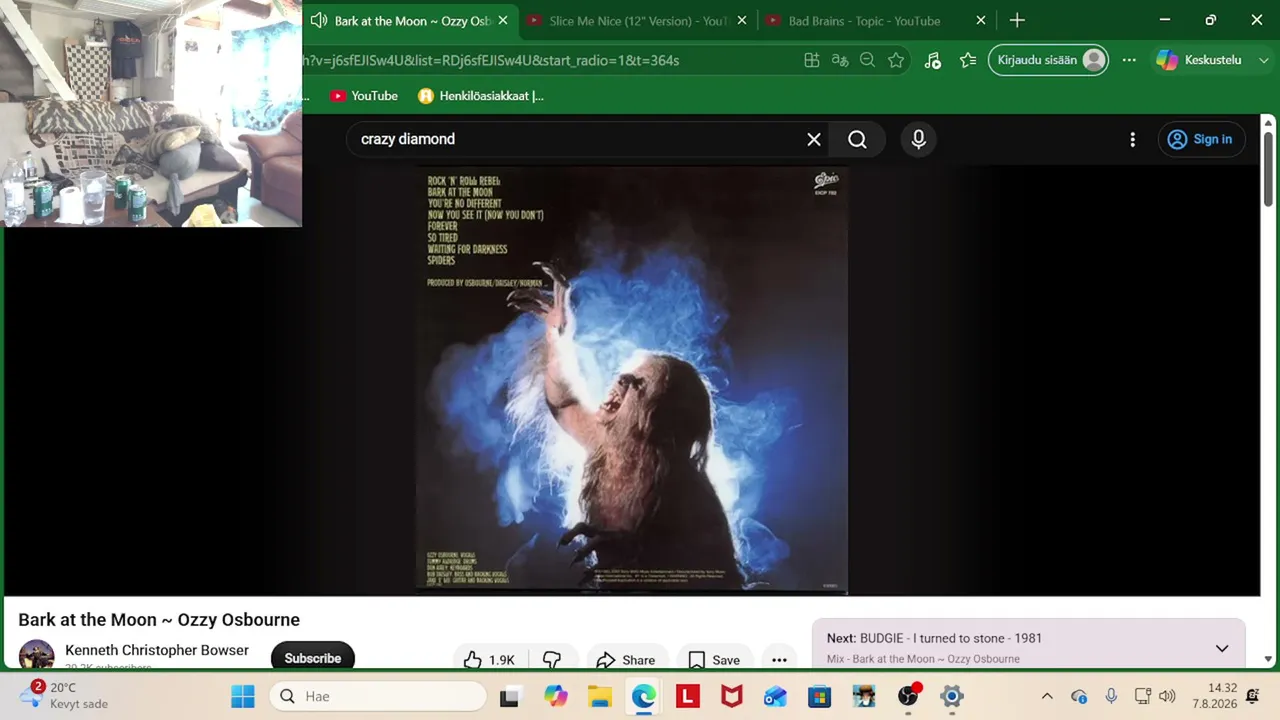Image resolution: width=1280 pixels, height=720 pixels.
Task: Click the video player album art
Action: (632, 380)
